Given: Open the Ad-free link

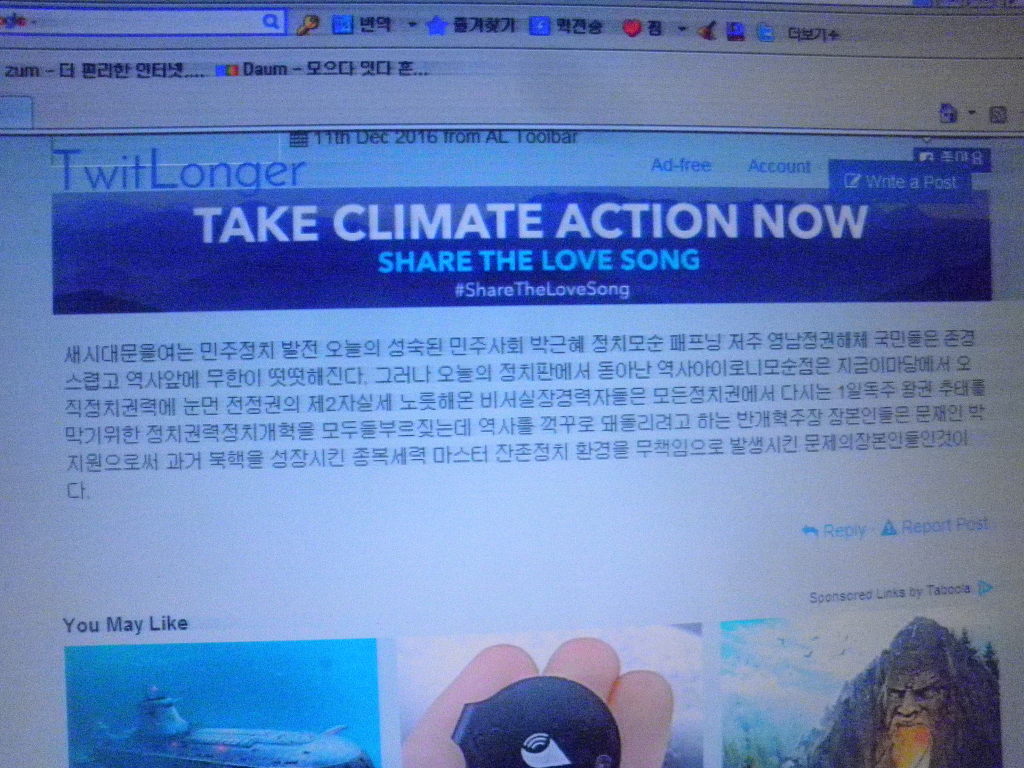Looking at the screenshot, I should (680, 165).
